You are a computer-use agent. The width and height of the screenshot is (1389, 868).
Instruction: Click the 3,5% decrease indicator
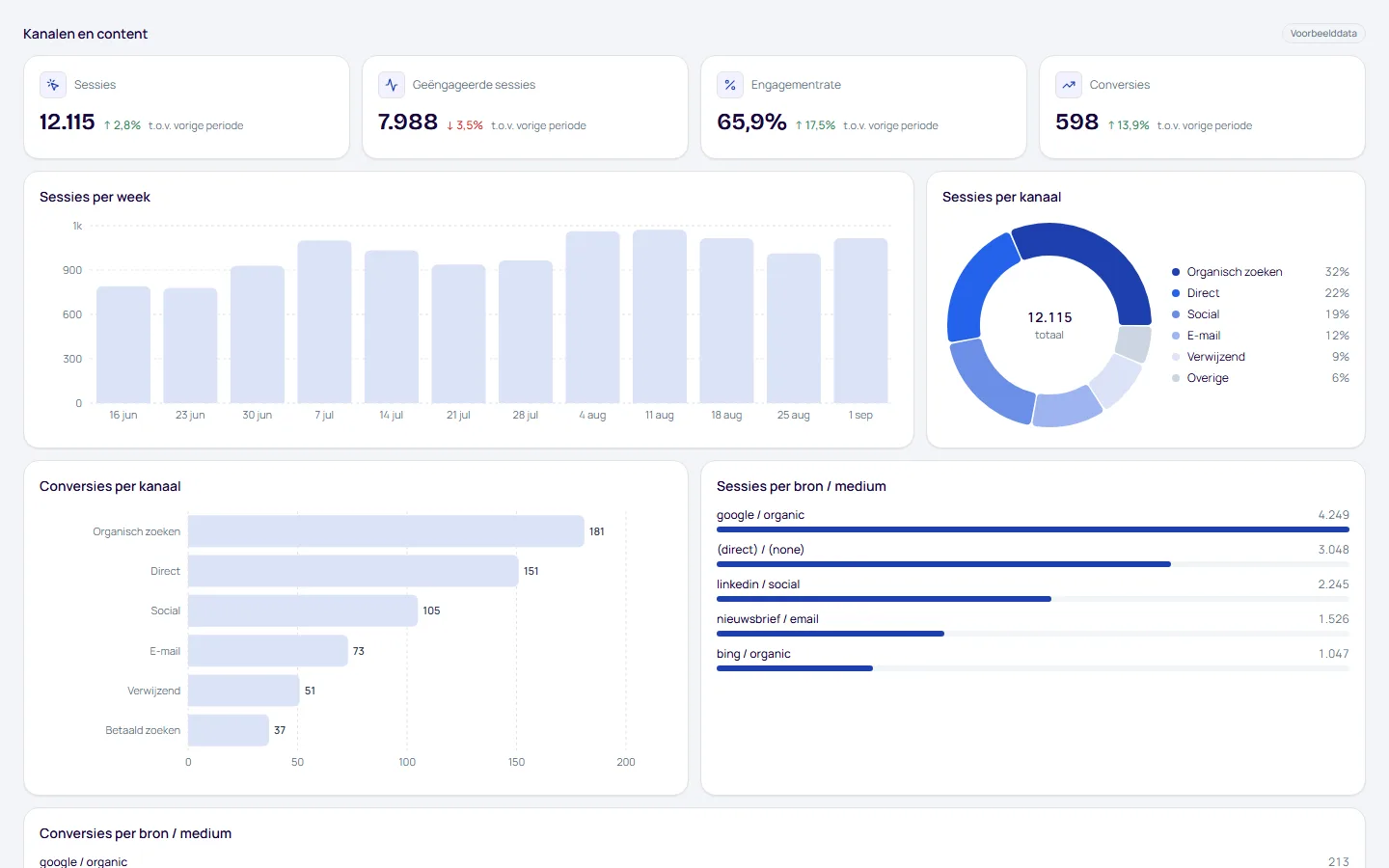(465, 125)
